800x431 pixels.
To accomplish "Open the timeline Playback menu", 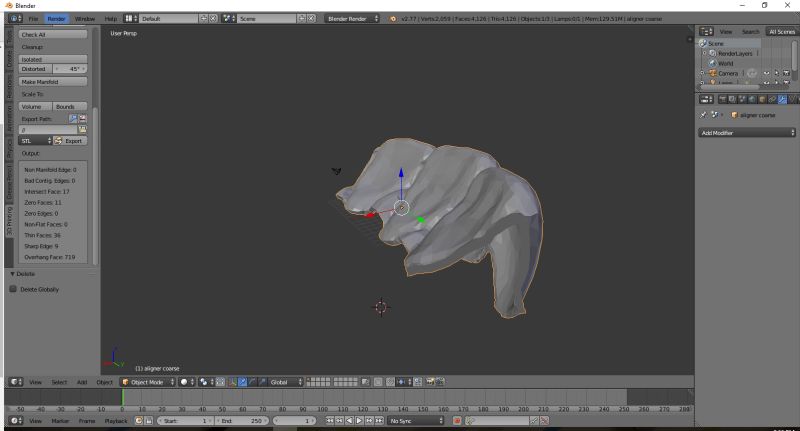I will (116, 421).
